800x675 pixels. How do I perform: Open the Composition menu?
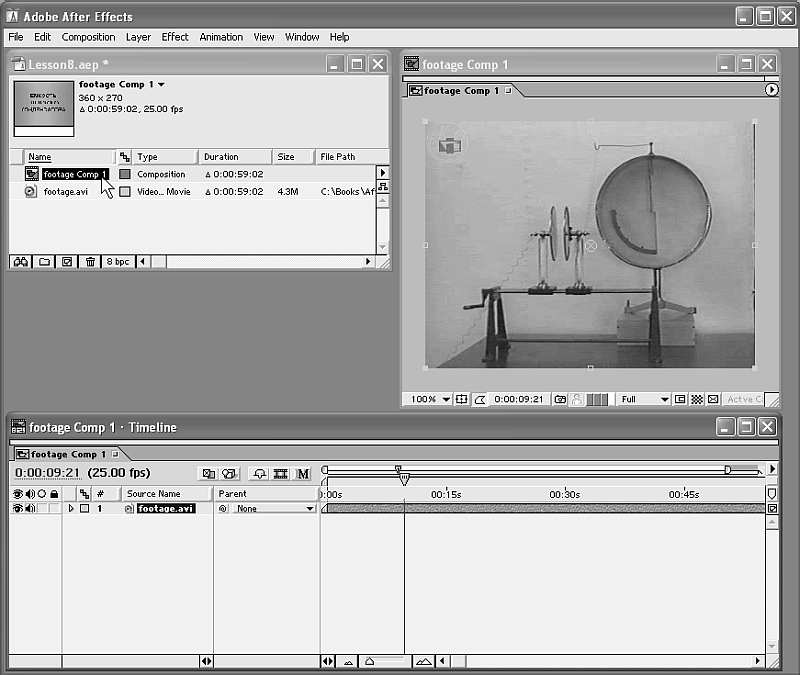[88, 37]
